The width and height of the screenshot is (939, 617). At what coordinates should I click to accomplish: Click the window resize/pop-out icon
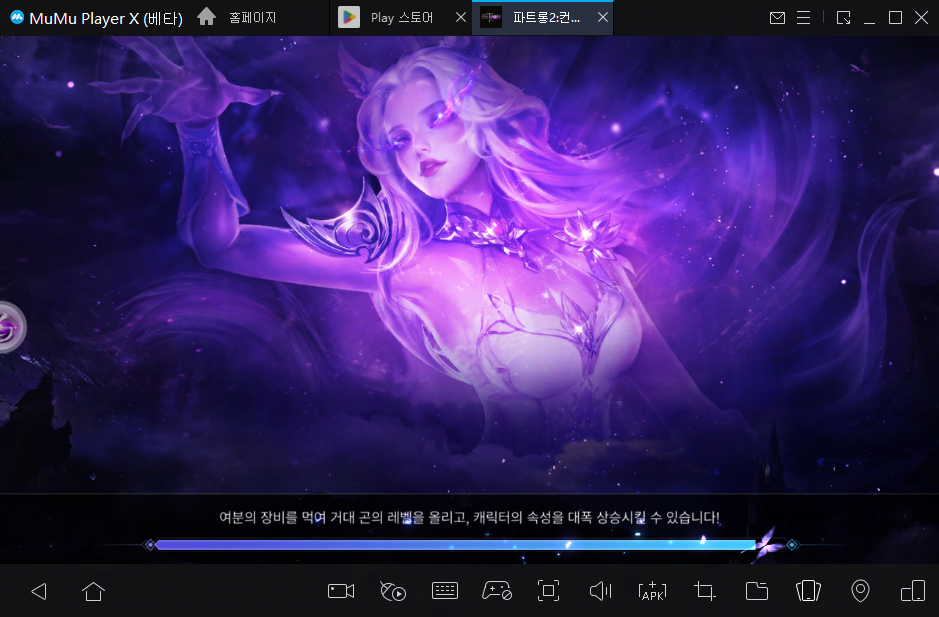click(843, 18)
